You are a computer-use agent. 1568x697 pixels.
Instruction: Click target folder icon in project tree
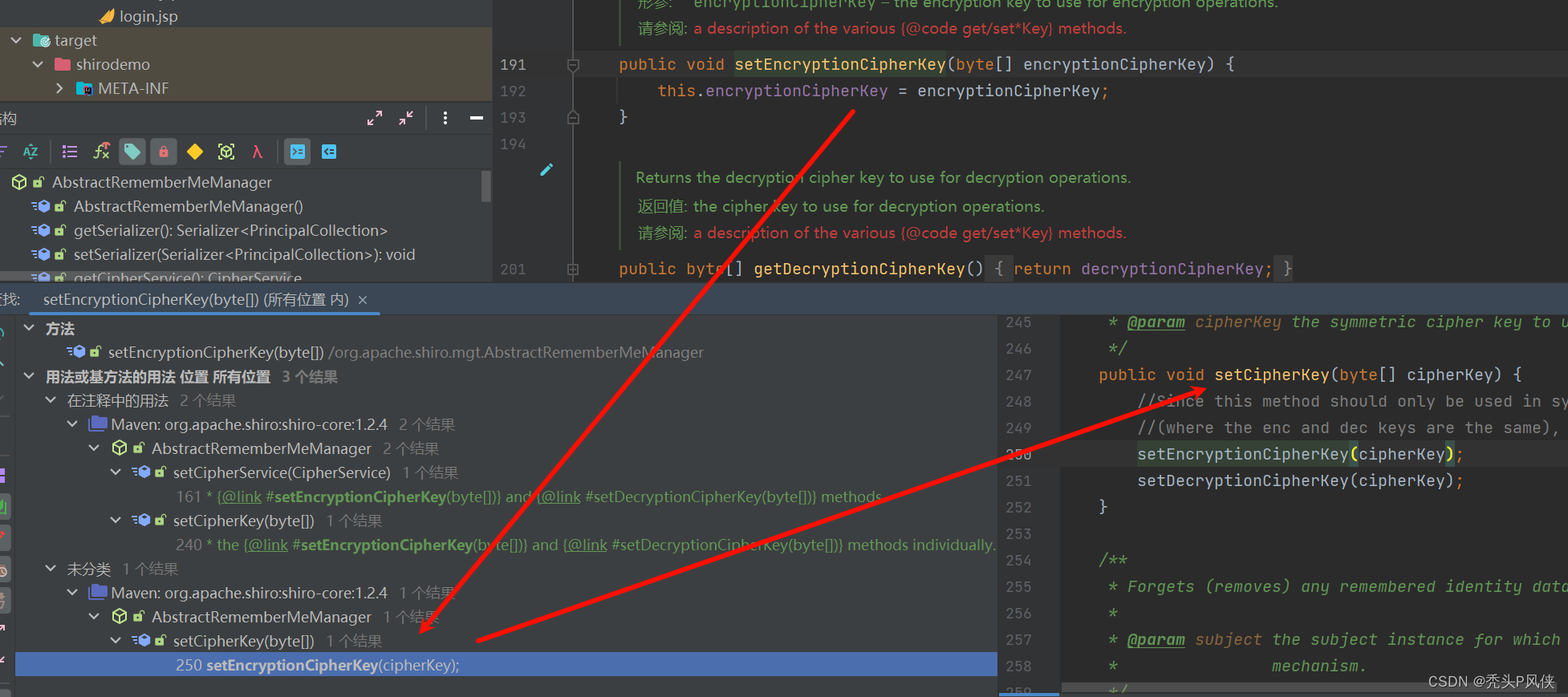point(42,40)
